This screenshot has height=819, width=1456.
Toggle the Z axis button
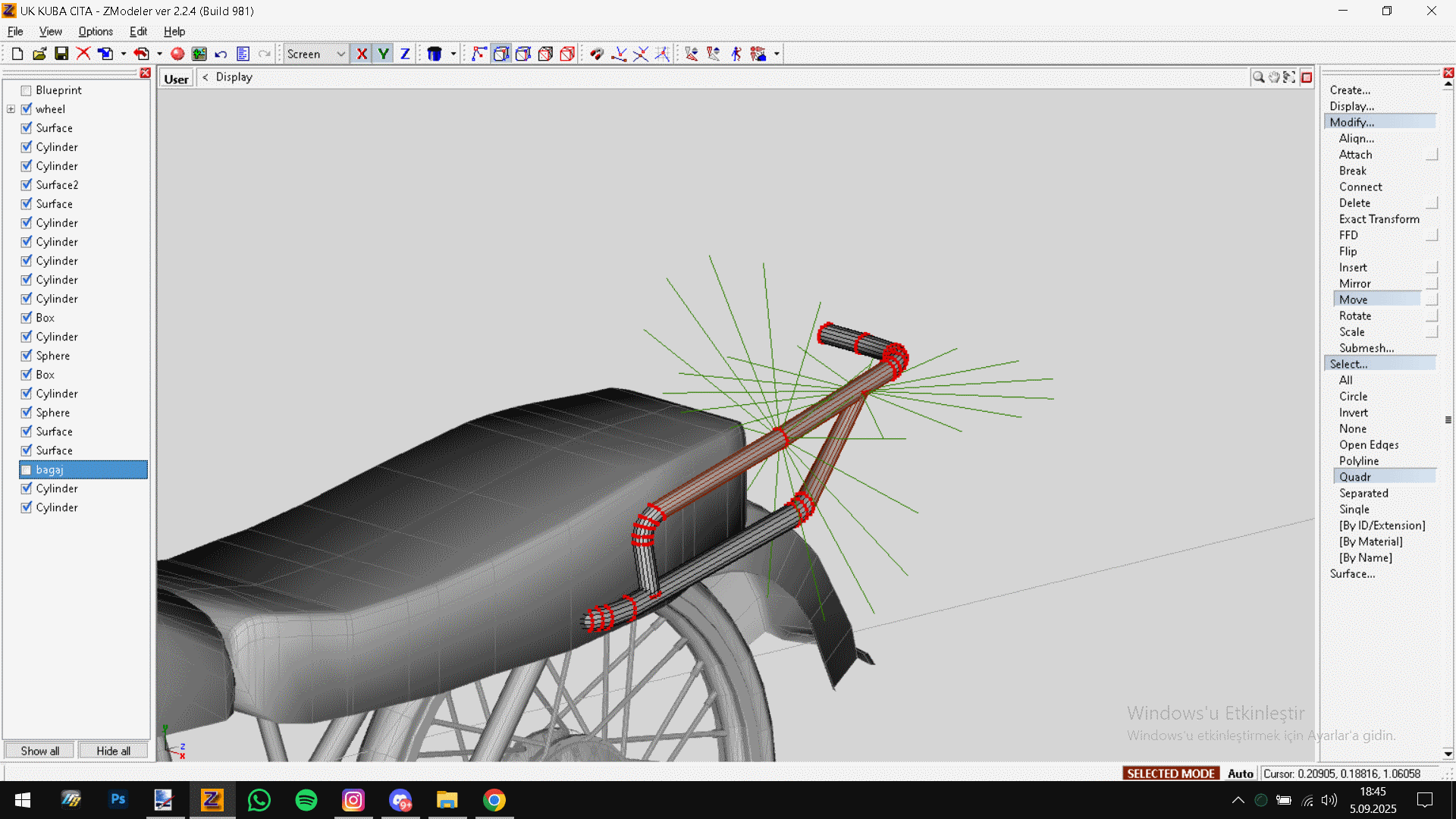point(405,54)
